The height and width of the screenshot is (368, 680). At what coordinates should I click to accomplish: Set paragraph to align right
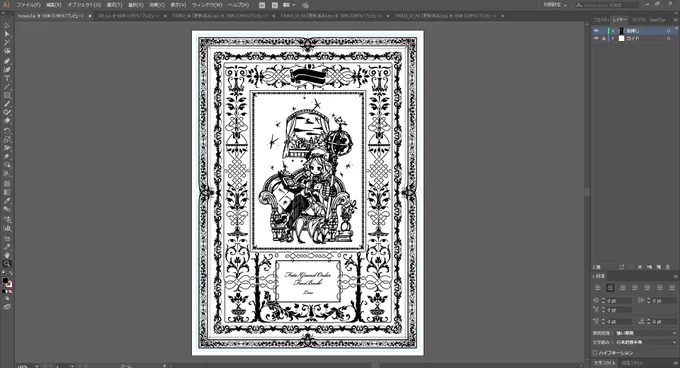coord(623,288)
